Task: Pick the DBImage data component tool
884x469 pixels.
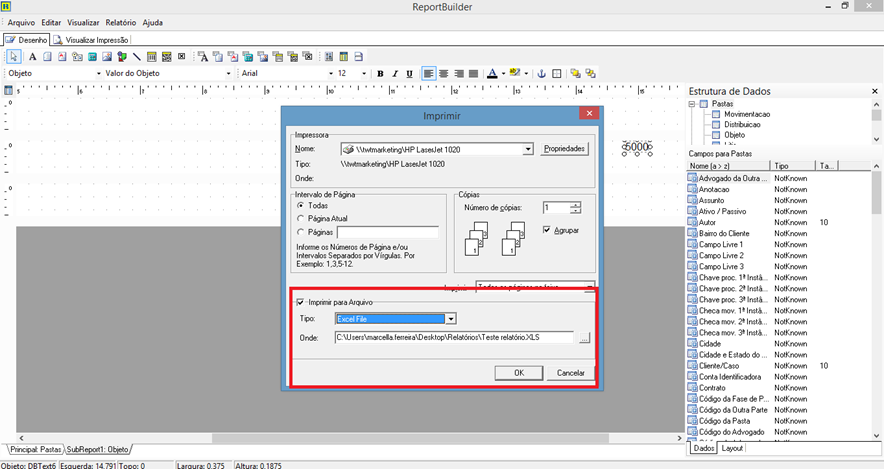Action: 263,56
